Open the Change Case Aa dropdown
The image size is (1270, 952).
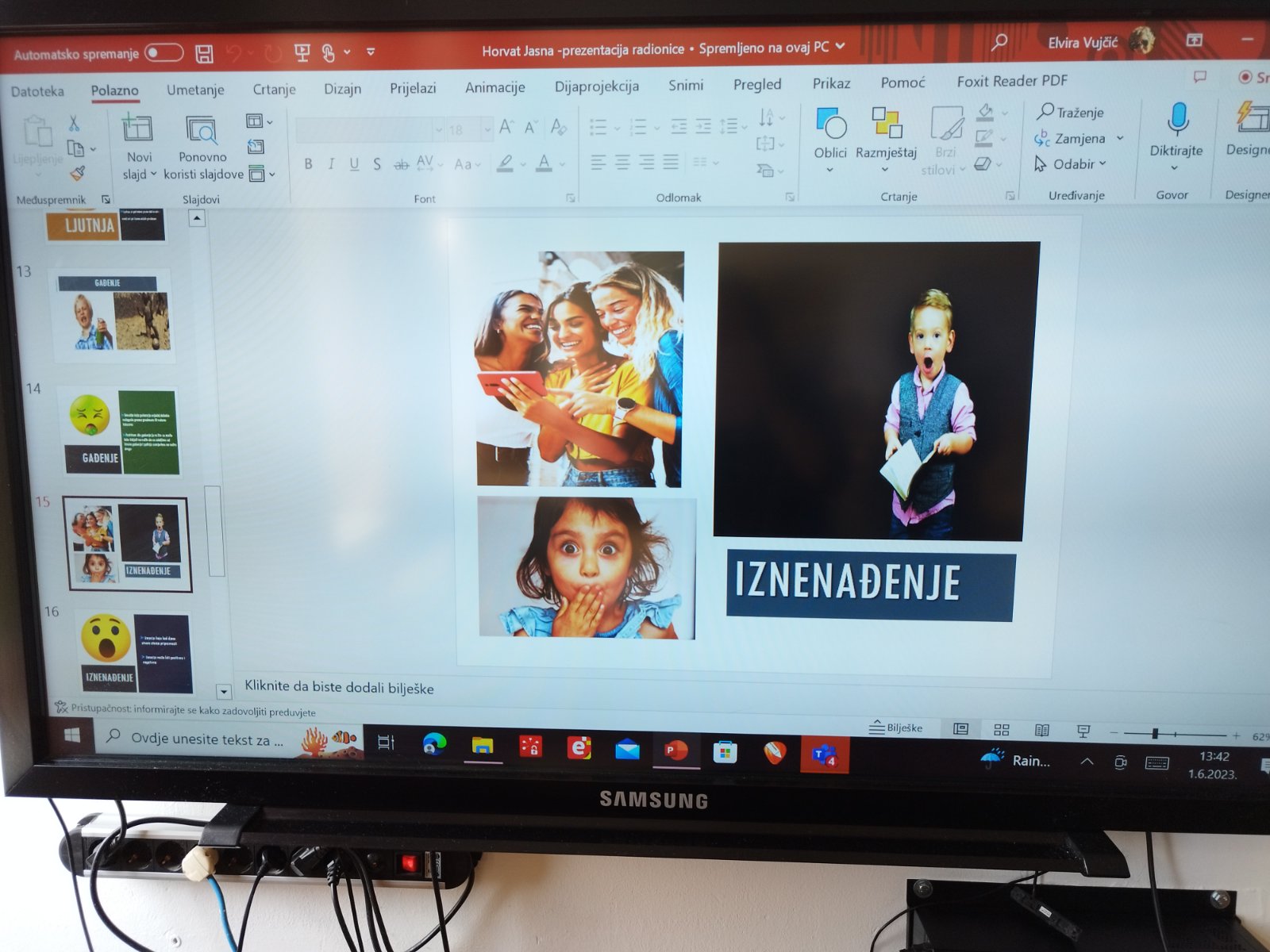coord(467,164)
